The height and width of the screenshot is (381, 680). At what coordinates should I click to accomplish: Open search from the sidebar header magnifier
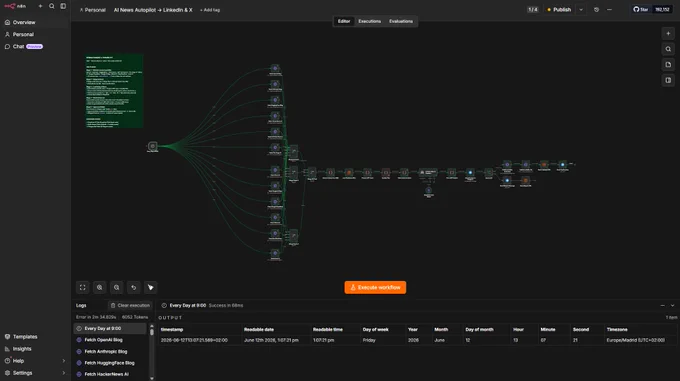click(x=52, y=6)
